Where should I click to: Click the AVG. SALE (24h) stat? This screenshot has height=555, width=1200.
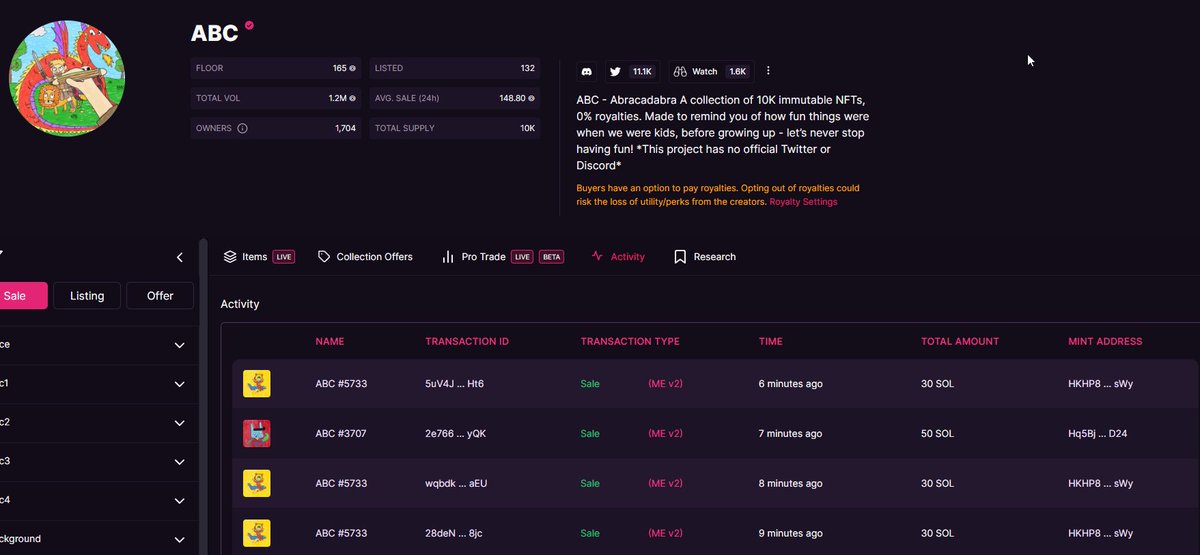click(x=455, y=99)
